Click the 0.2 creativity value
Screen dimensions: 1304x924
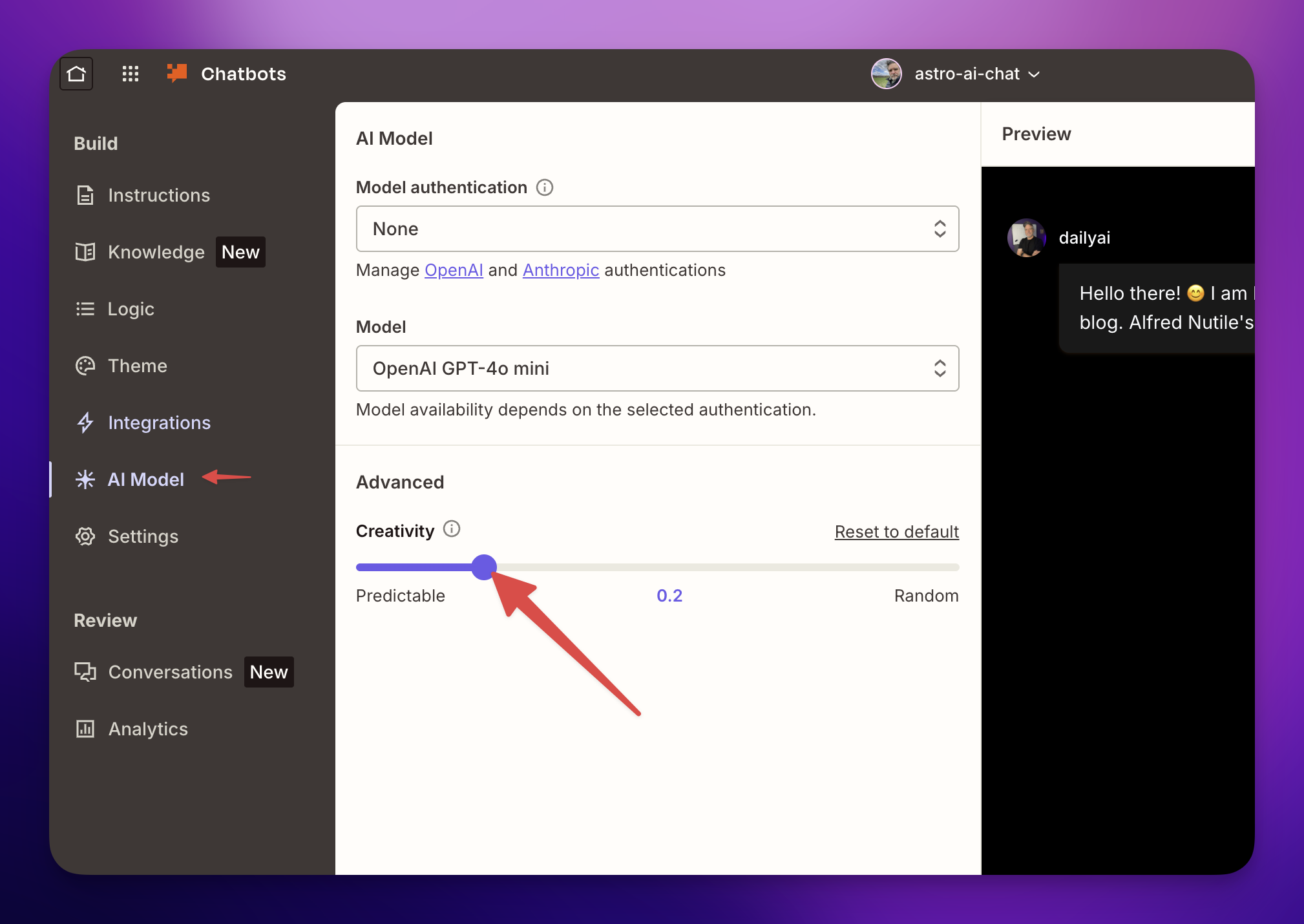coord(669,596)
